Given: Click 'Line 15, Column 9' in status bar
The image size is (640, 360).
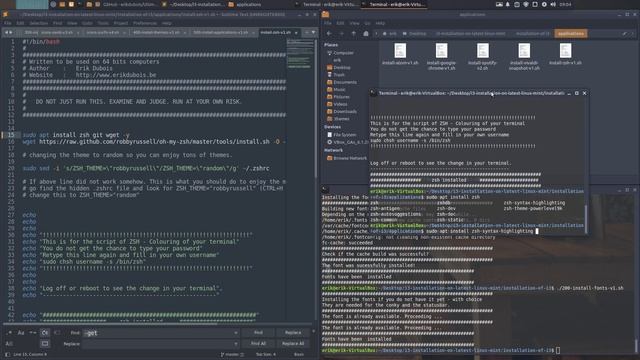Looking at the screenshot, I should (30, 354).
